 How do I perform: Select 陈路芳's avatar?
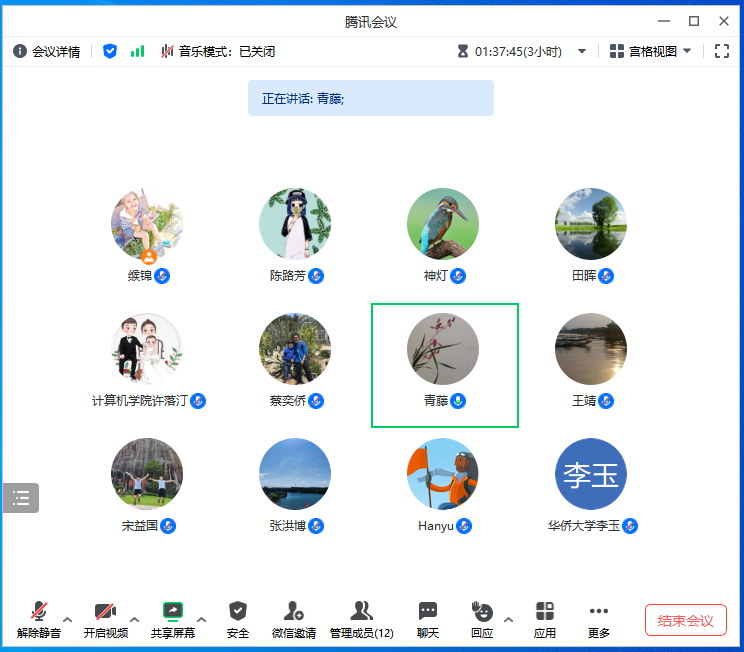tap(295, 224)
